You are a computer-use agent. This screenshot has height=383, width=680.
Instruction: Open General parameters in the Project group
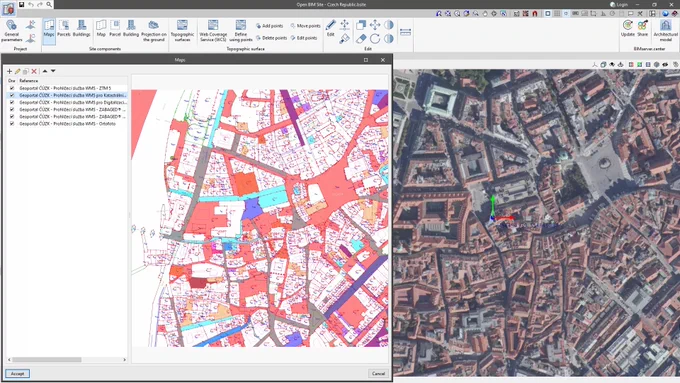point(11,30)
